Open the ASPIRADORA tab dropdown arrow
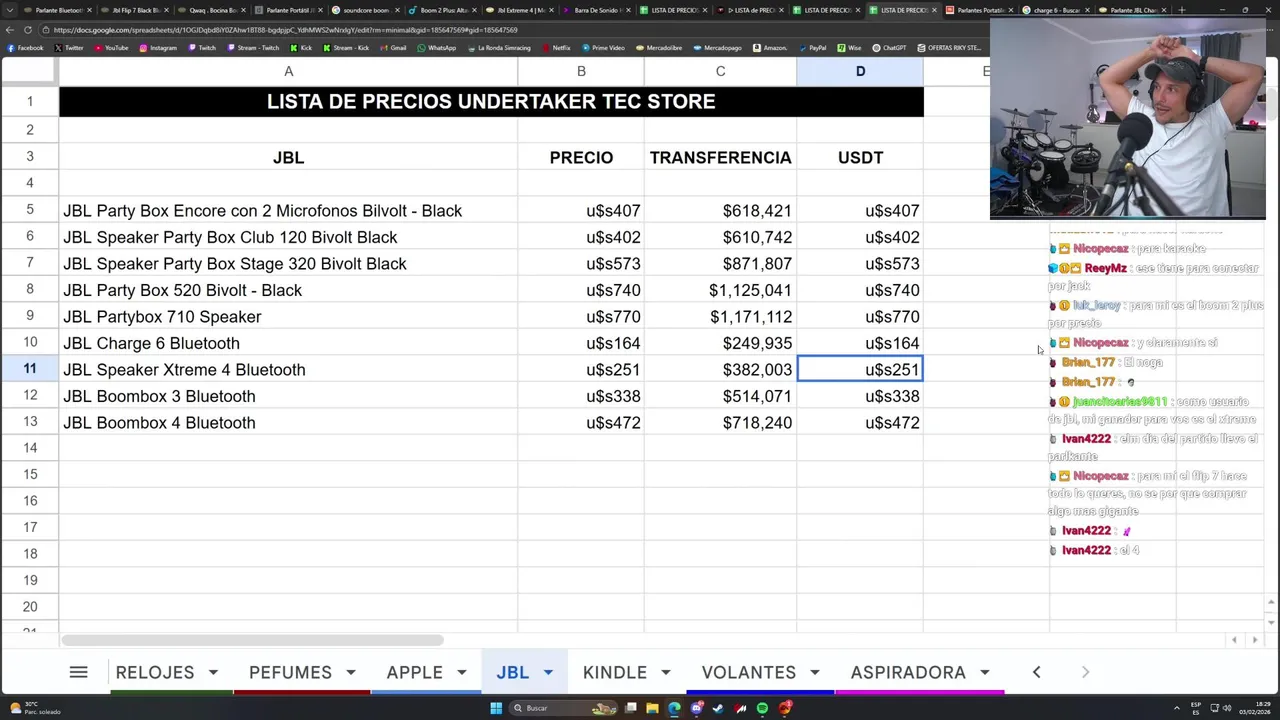This screenshot has height=720, width=1280. click(984, 672)
